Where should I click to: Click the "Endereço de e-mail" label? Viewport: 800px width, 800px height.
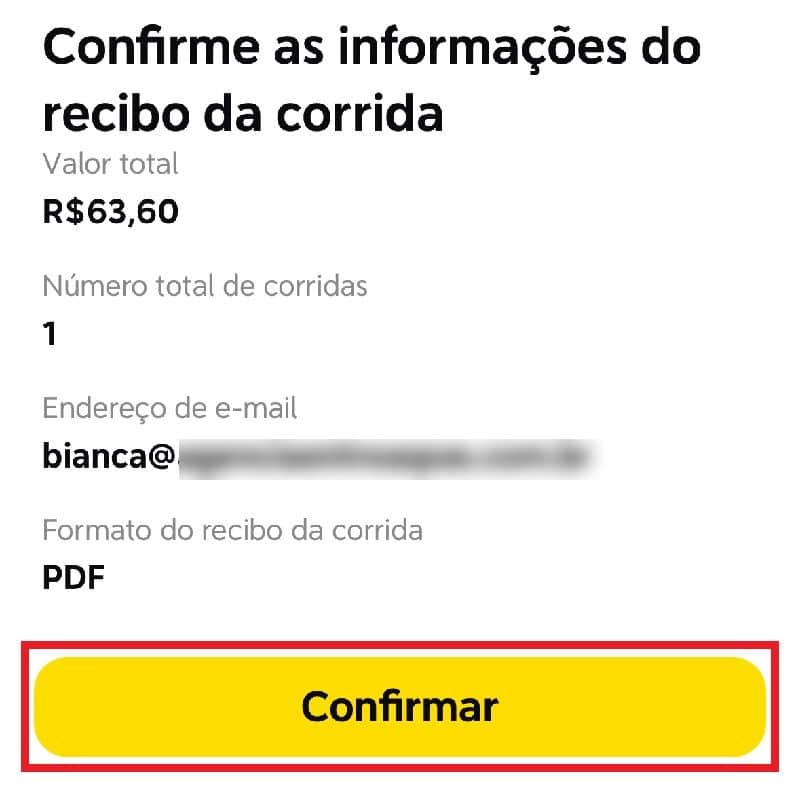(170, 408)
